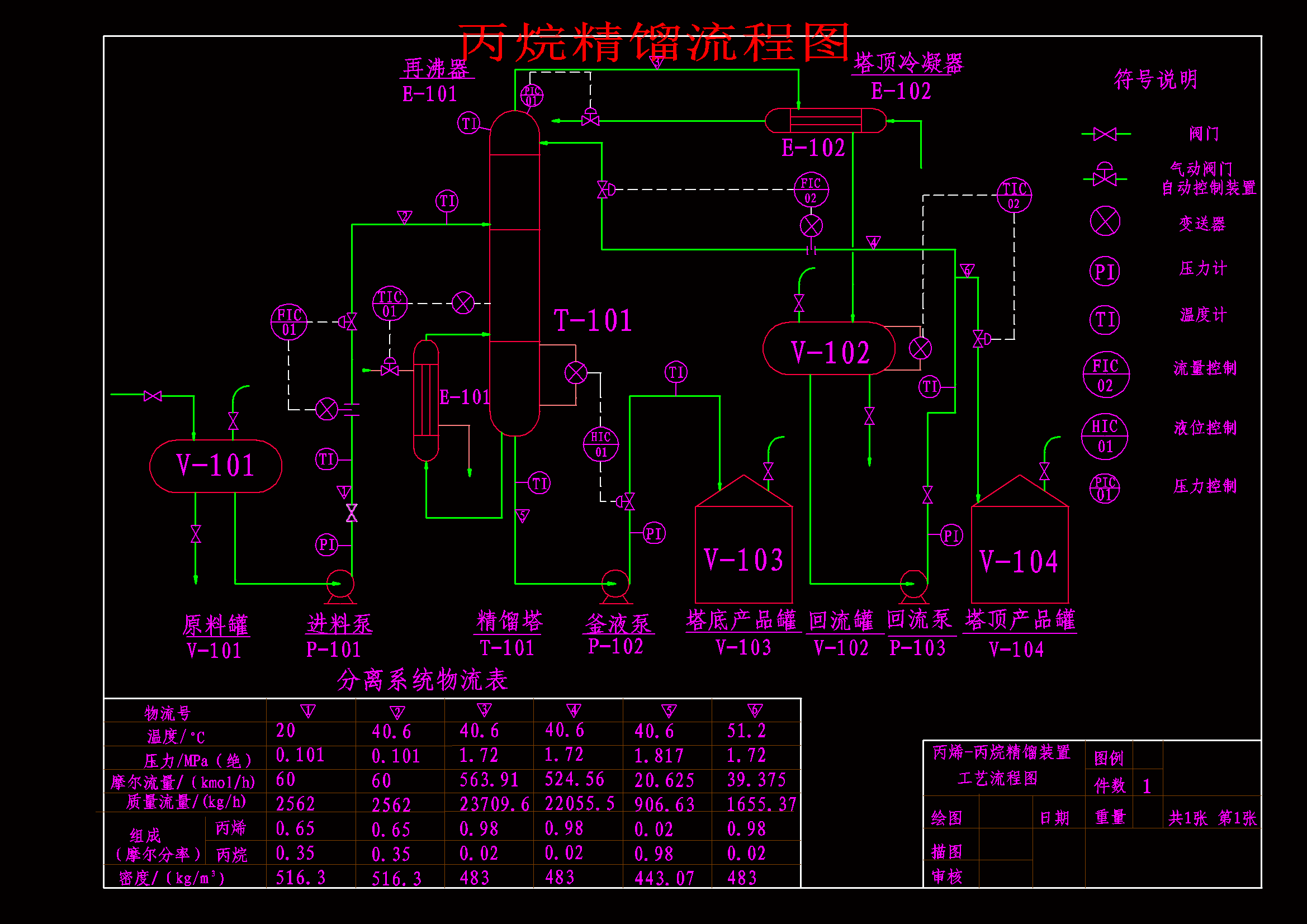Select the title block field 审核
The image size is (1307, 924).
point(946,876)
